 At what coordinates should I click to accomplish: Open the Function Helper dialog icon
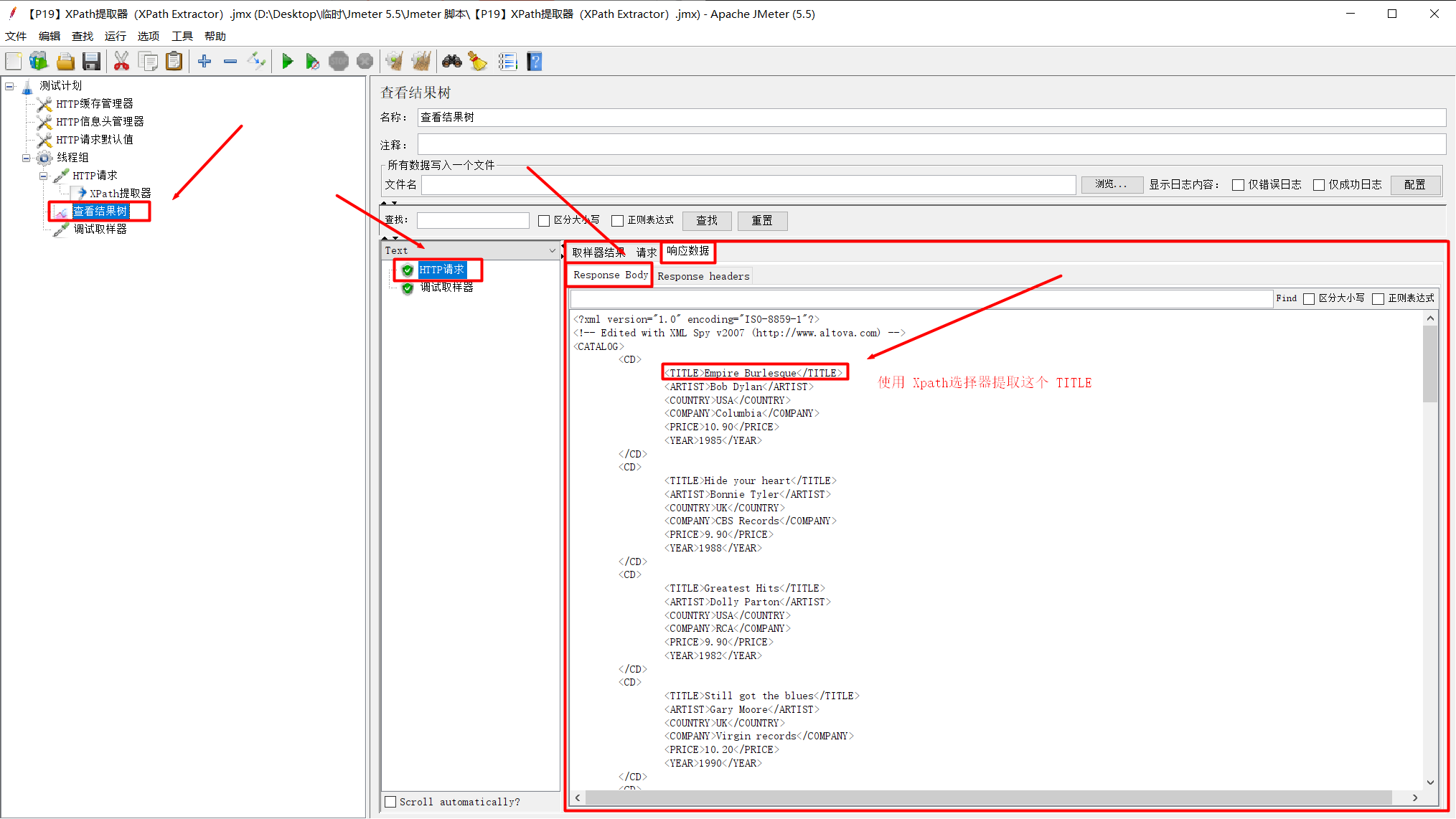coord(508,61)
